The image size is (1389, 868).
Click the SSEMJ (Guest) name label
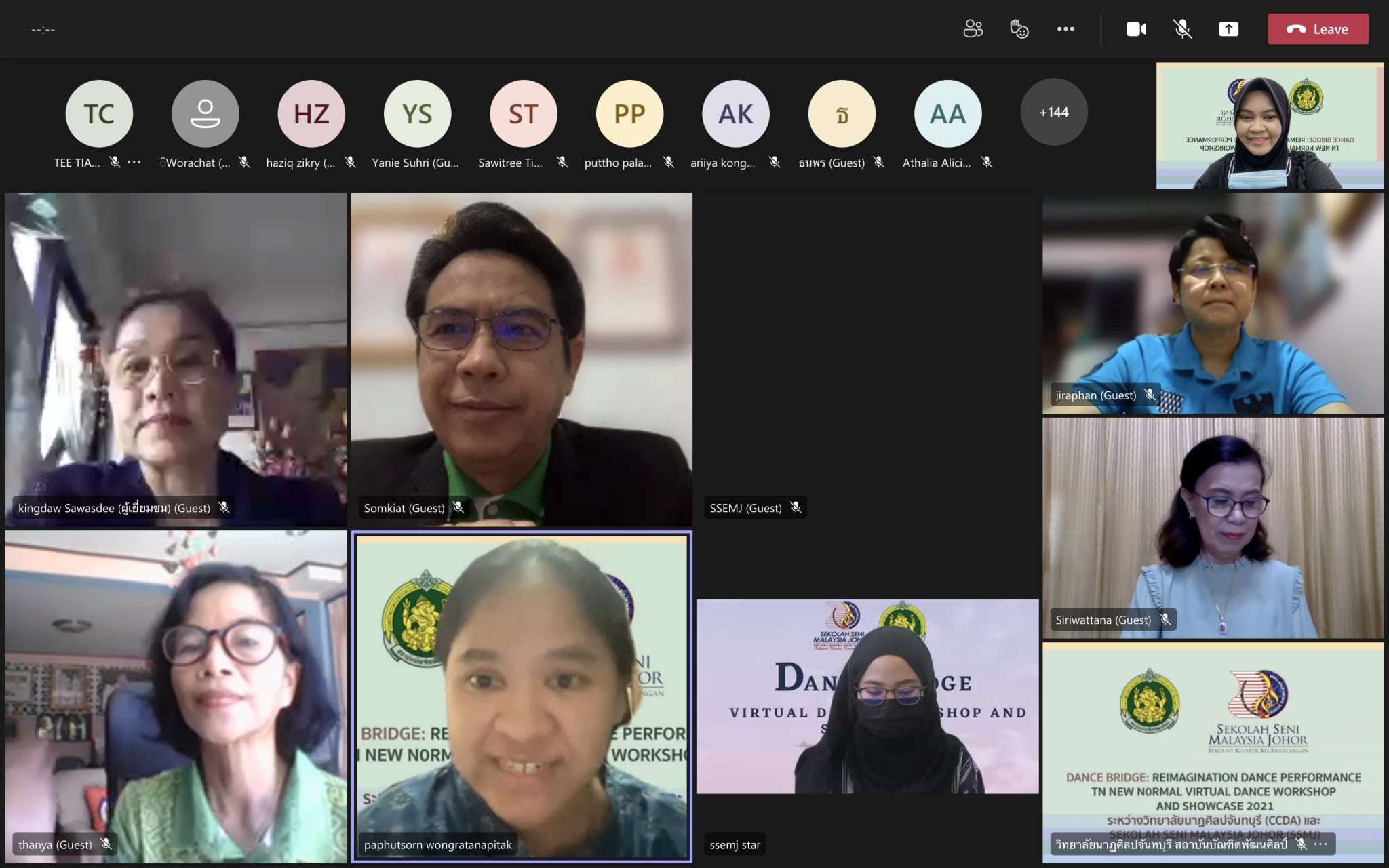tap(745, 508)
